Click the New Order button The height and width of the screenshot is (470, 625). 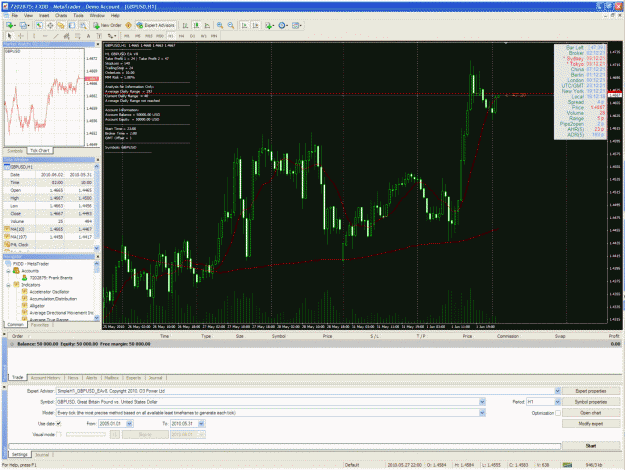pyautogui.click(x=107, y=26)
